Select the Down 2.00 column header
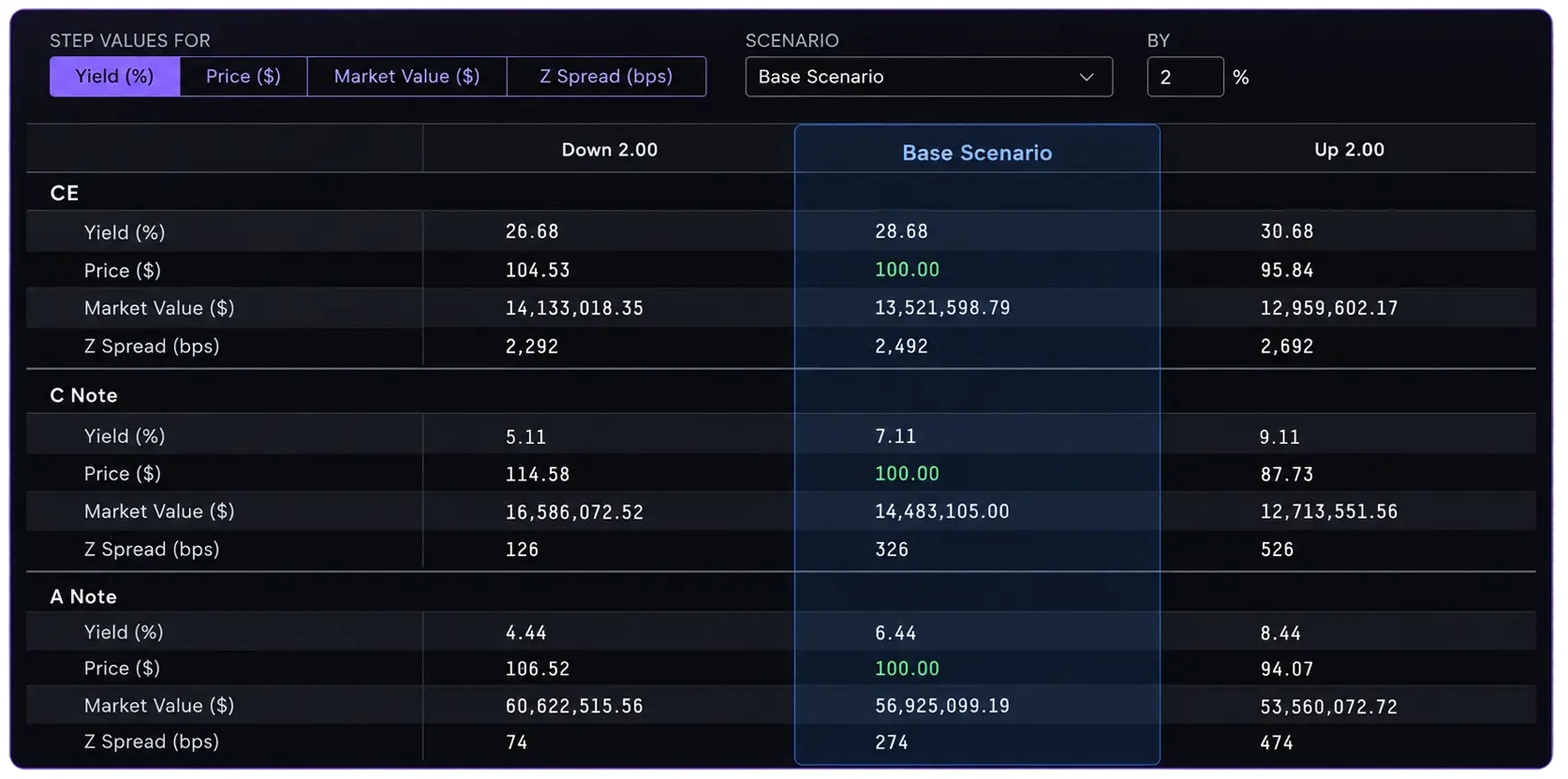The width and height of the screenshot is (1568, 779). point(609,150)
